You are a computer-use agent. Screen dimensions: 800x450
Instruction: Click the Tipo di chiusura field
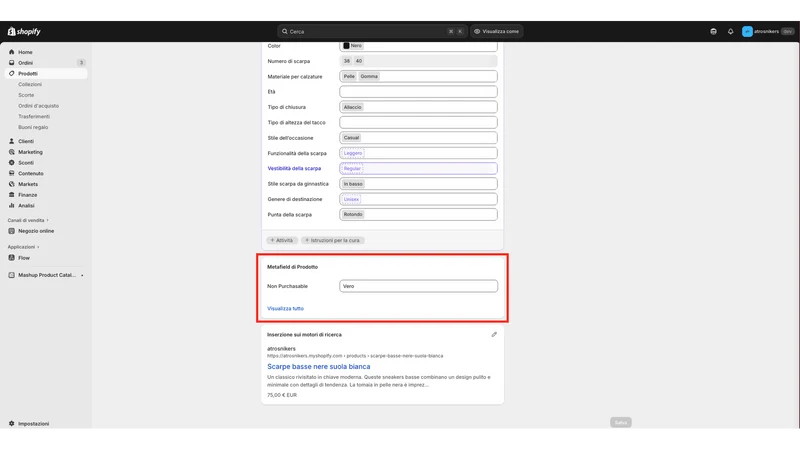coord(418,107)
